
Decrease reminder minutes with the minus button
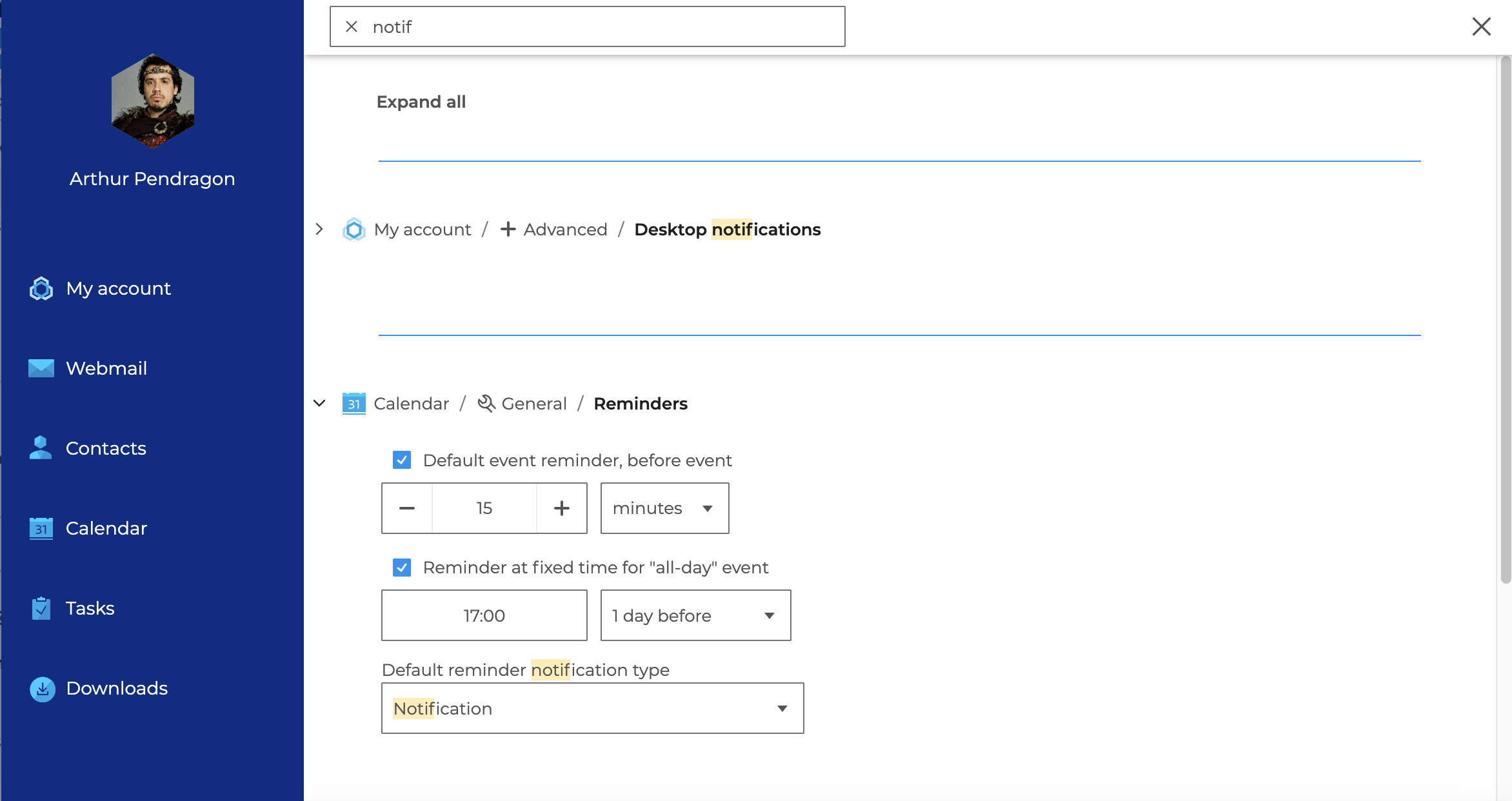point(407,508)
